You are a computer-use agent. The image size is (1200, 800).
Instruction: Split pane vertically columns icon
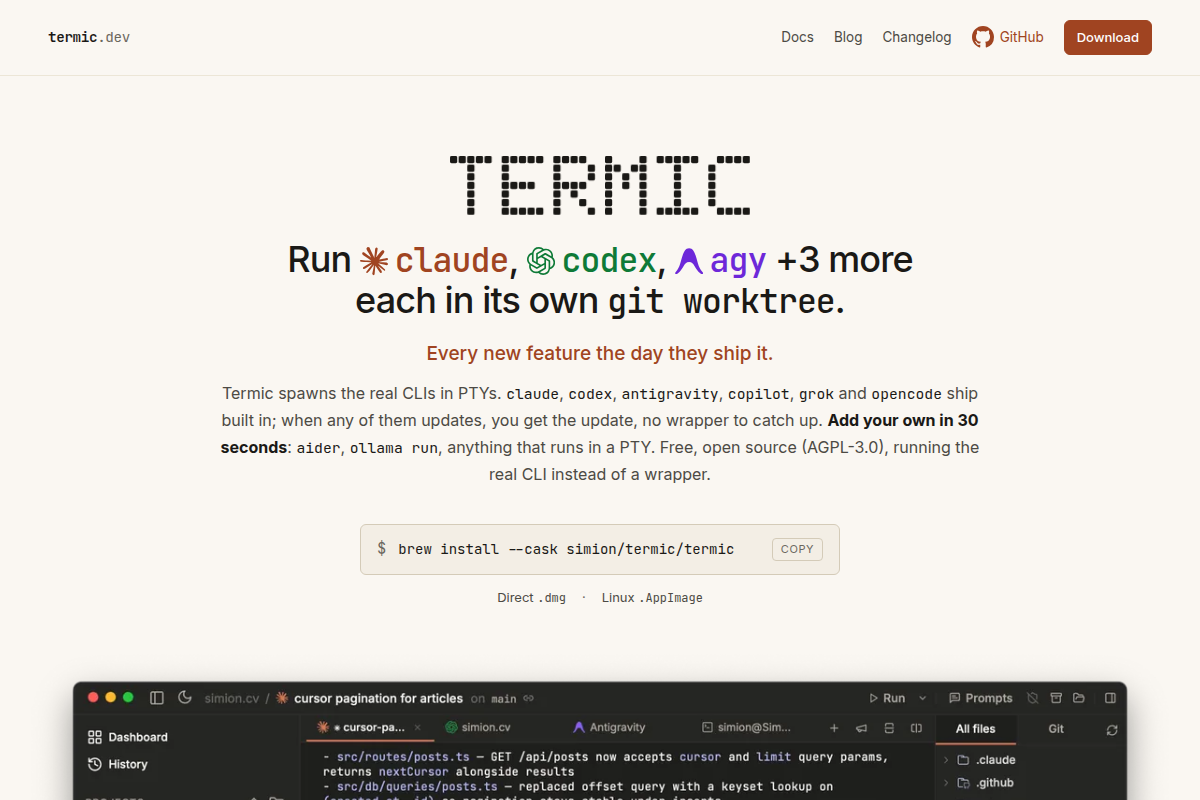(916, 728)
